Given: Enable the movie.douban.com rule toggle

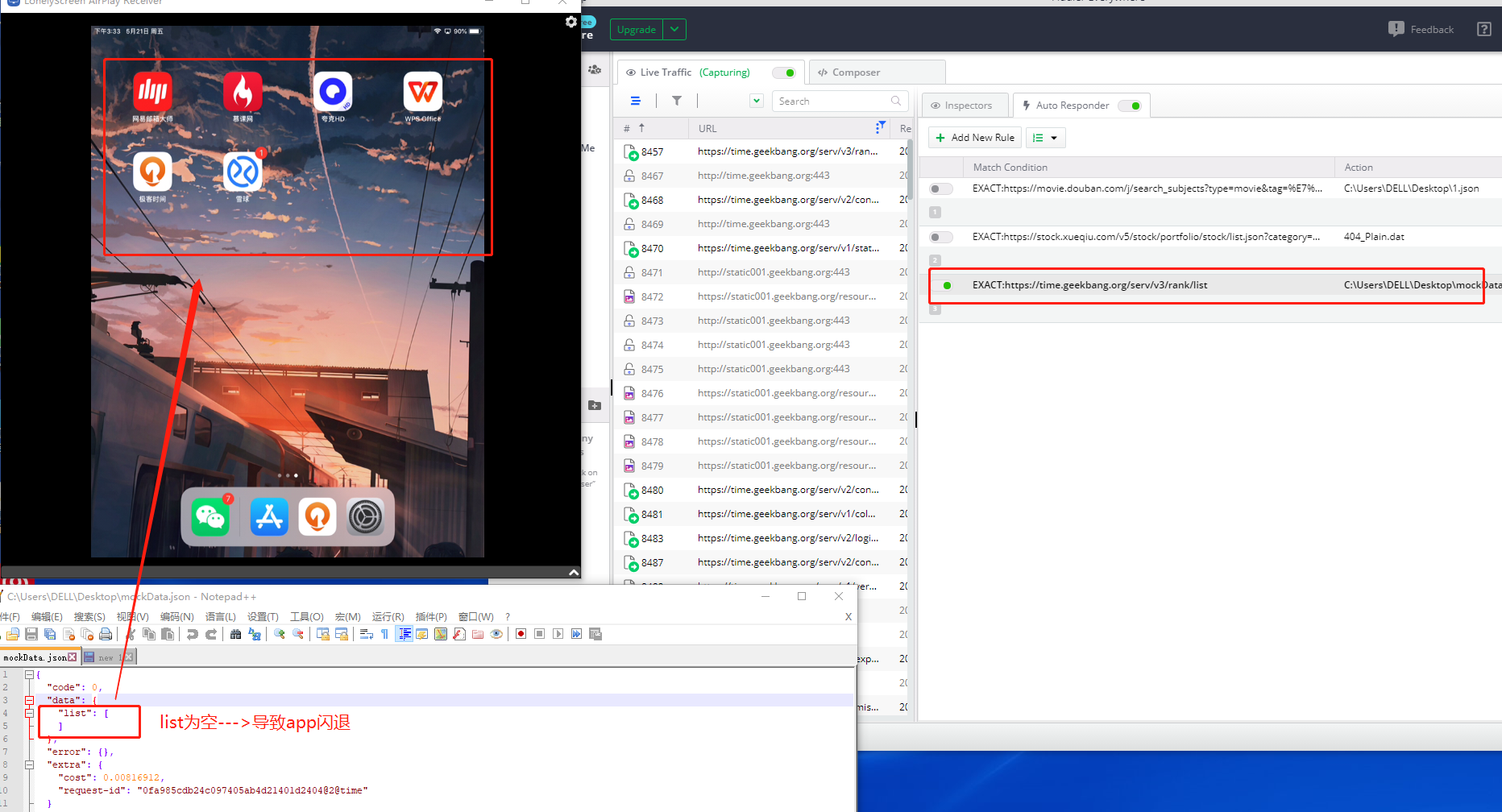Looking at the screenshot, I should tap(940, 188).
